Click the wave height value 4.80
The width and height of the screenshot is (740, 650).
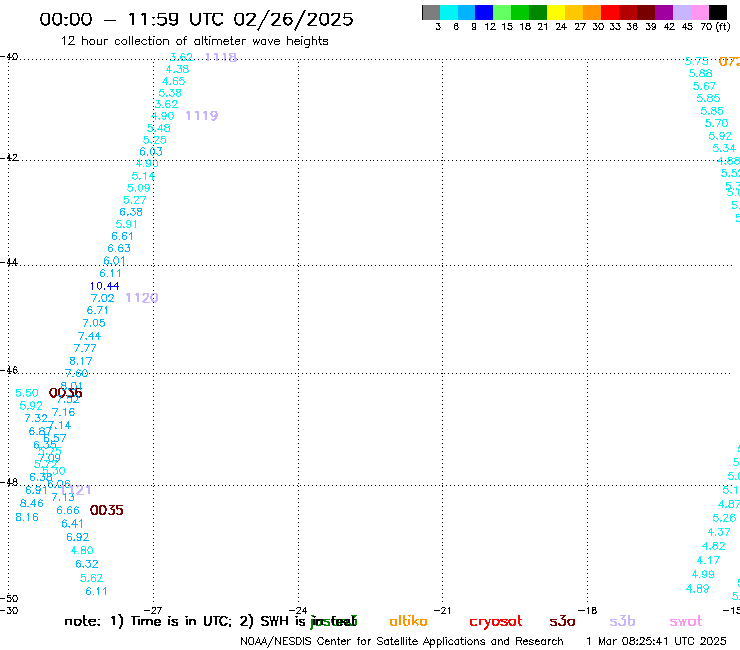(82, 550)
